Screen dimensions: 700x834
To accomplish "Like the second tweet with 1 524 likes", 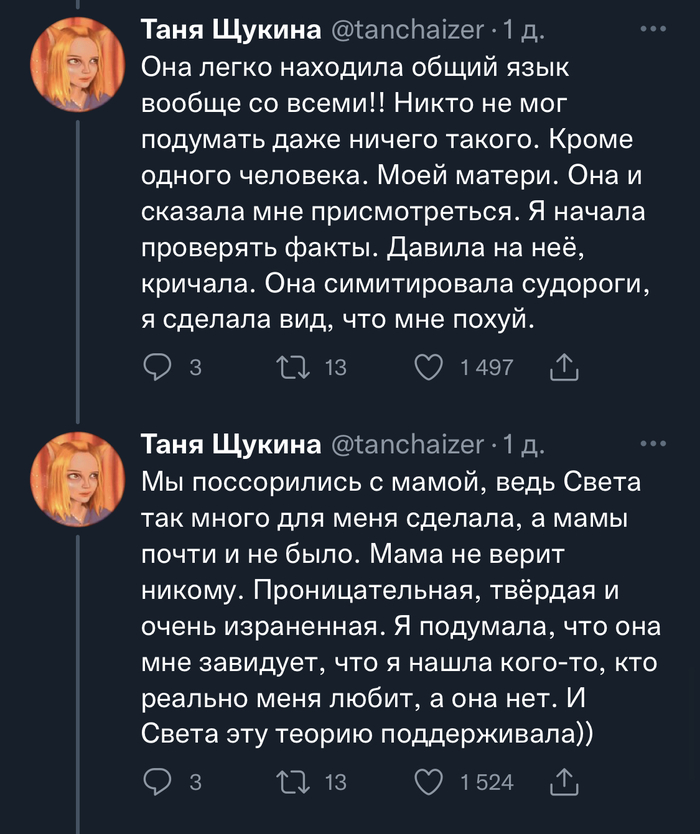I will (429, 782).
